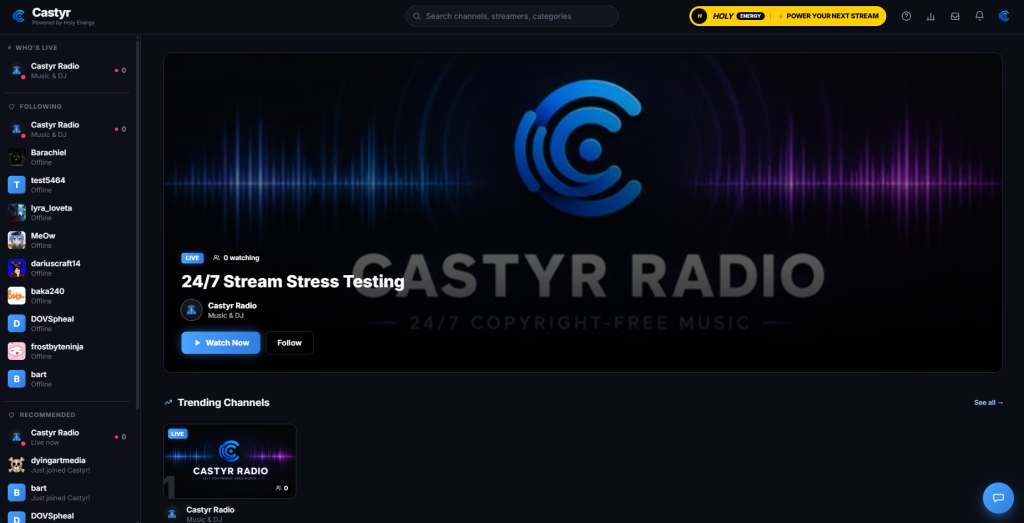Click the search magnifier icon

pyautogui.click(x=417, y=16)
